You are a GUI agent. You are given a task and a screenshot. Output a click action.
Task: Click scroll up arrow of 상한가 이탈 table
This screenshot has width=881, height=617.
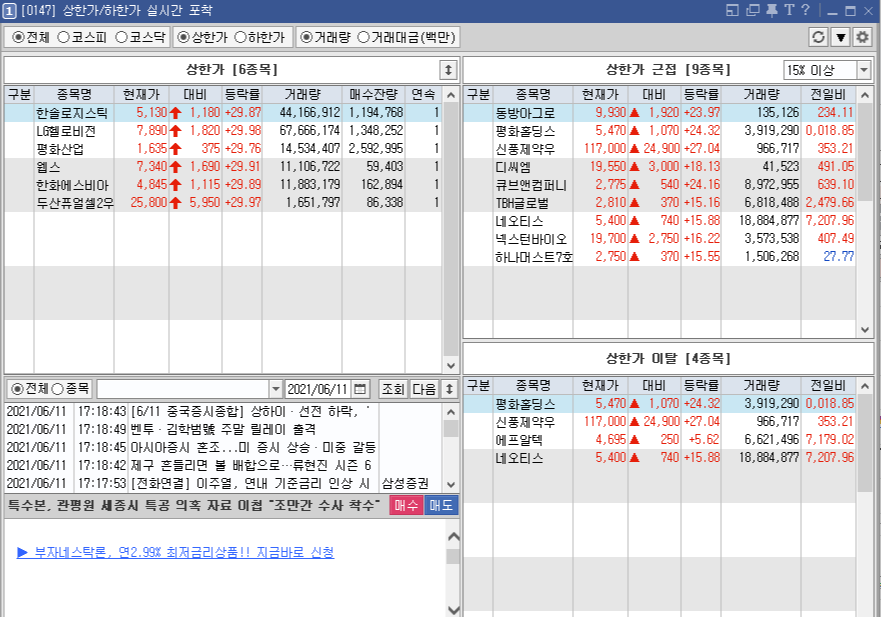tap(865, 386)
